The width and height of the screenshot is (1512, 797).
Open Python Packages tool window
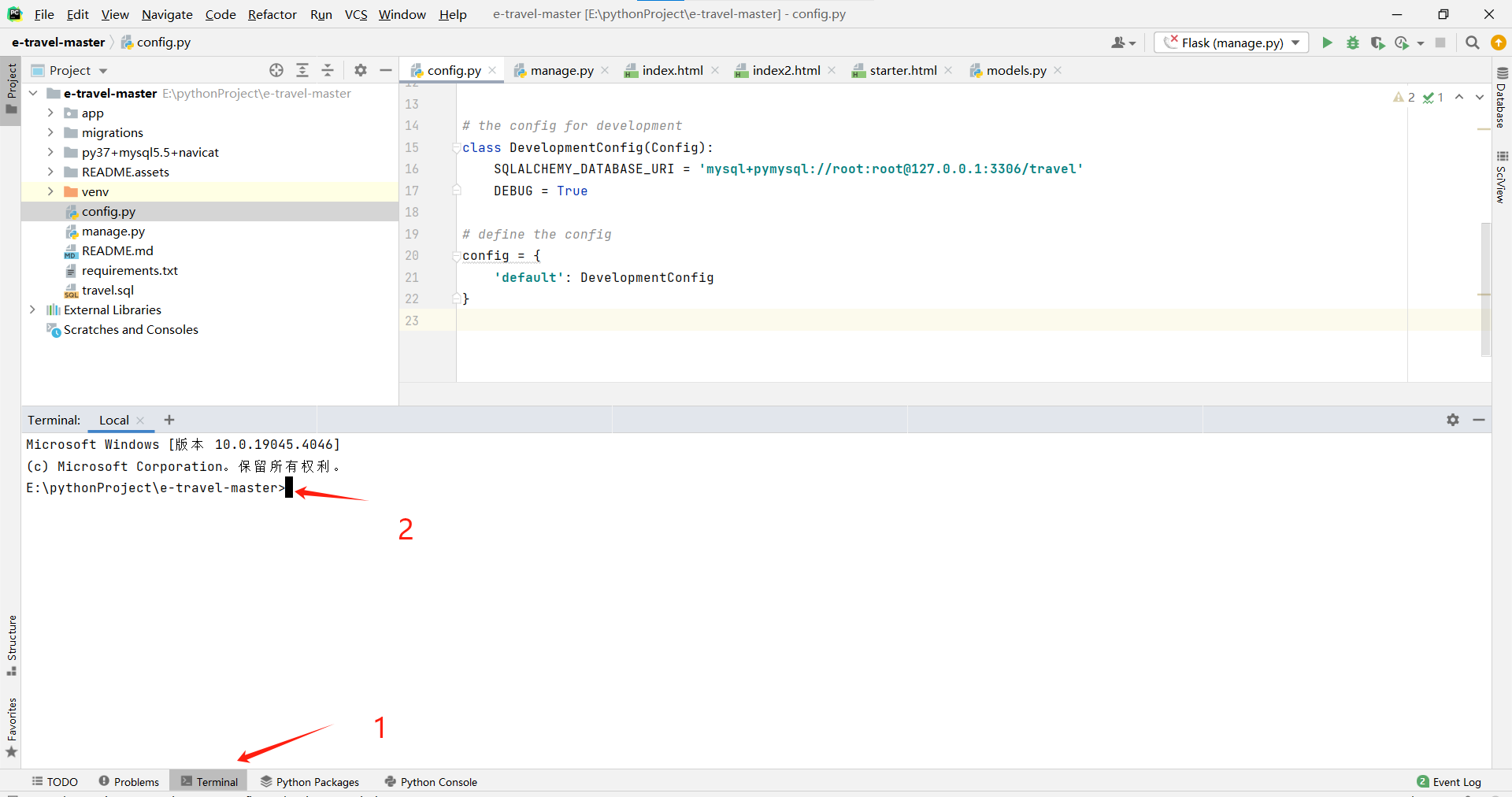pos(310,781)
